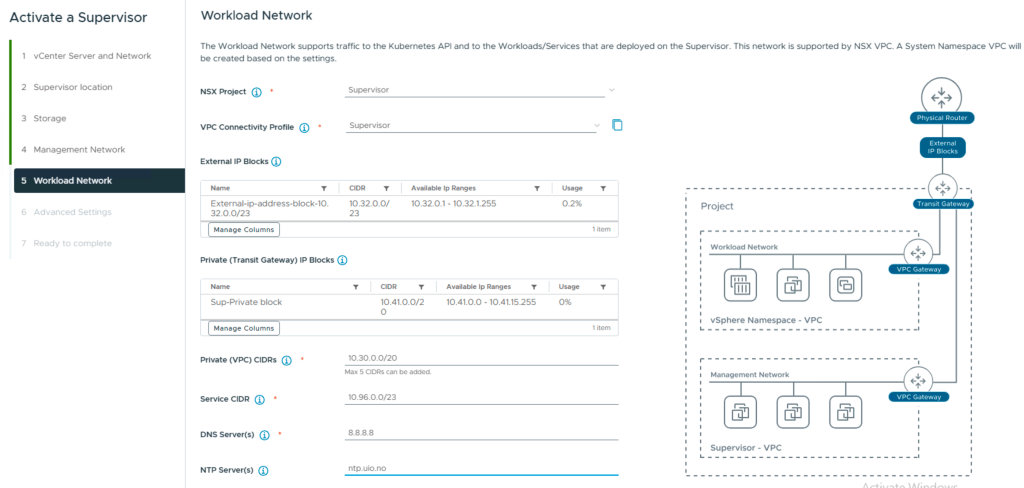This screenshot has width=1024, height=488.
Task: Expand the VPC Connectivity Profile dropdown
Action: tap(597, 125)
